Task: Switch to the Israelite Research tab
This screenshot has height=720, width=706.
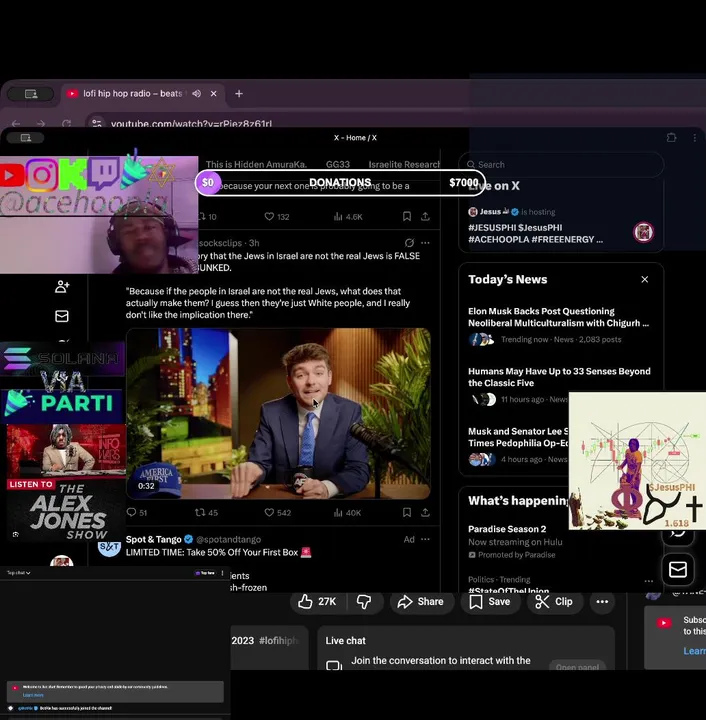Action: point(404,164)
